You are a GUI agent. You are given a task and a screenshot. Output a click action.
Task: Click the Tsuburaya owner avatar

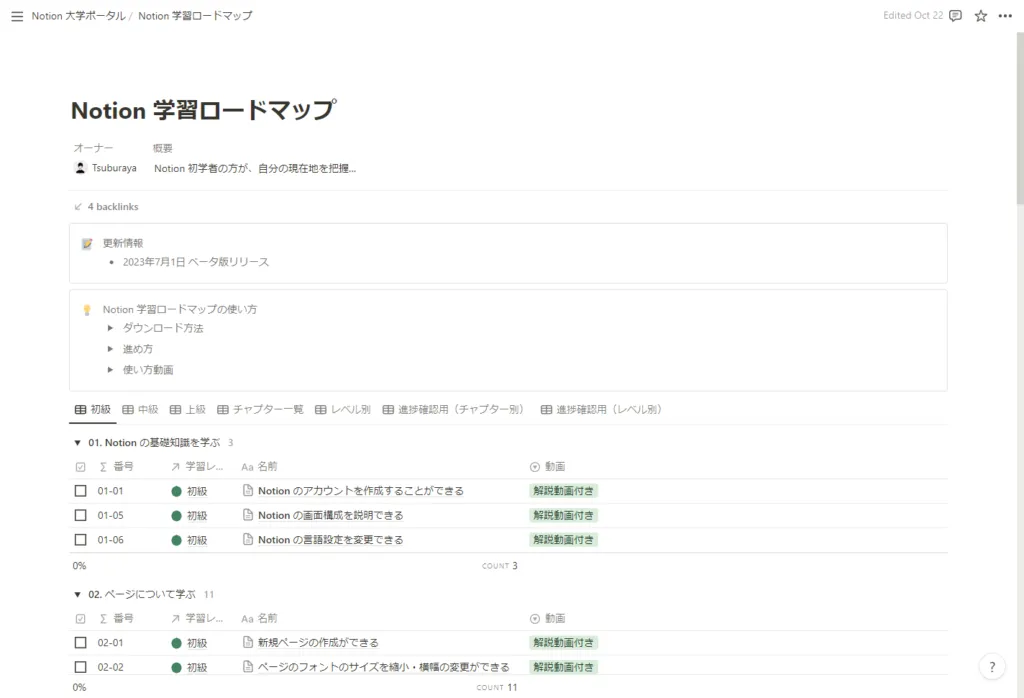[80, 168]
